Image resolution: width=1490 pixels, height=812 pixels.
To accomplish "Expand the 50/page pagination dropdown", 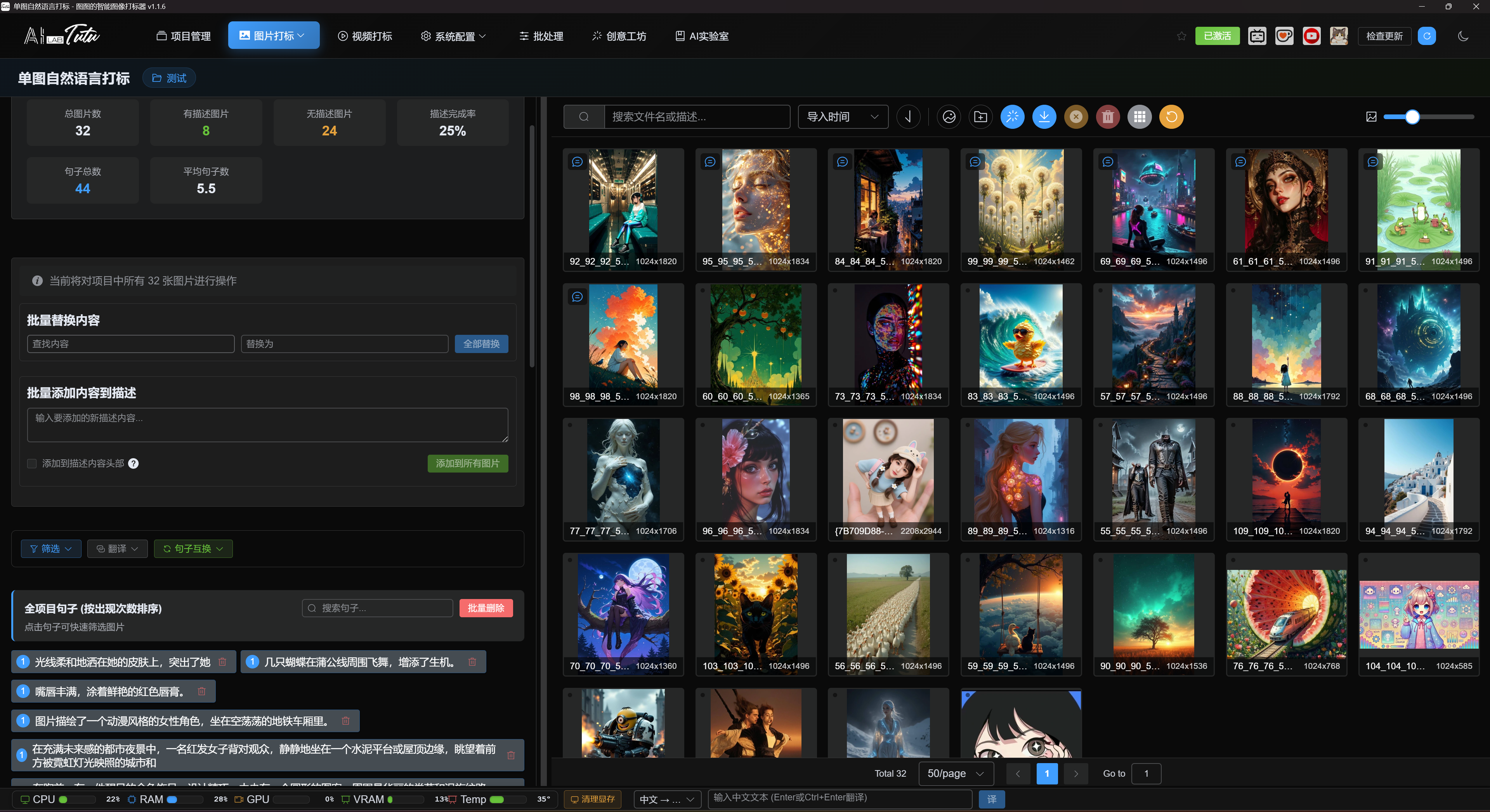I will (x=956, y=773).
